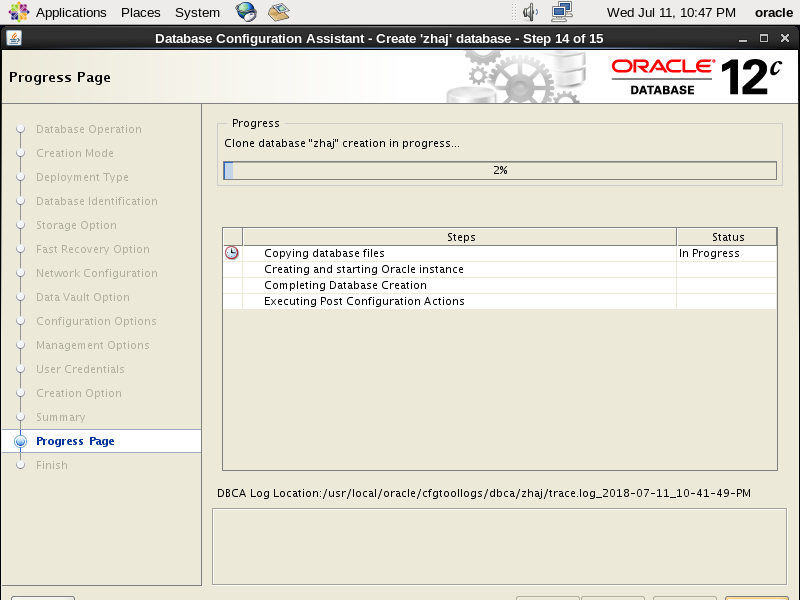Click the 2% progress bar
This screenshot has height=600, width=800.
500,170
